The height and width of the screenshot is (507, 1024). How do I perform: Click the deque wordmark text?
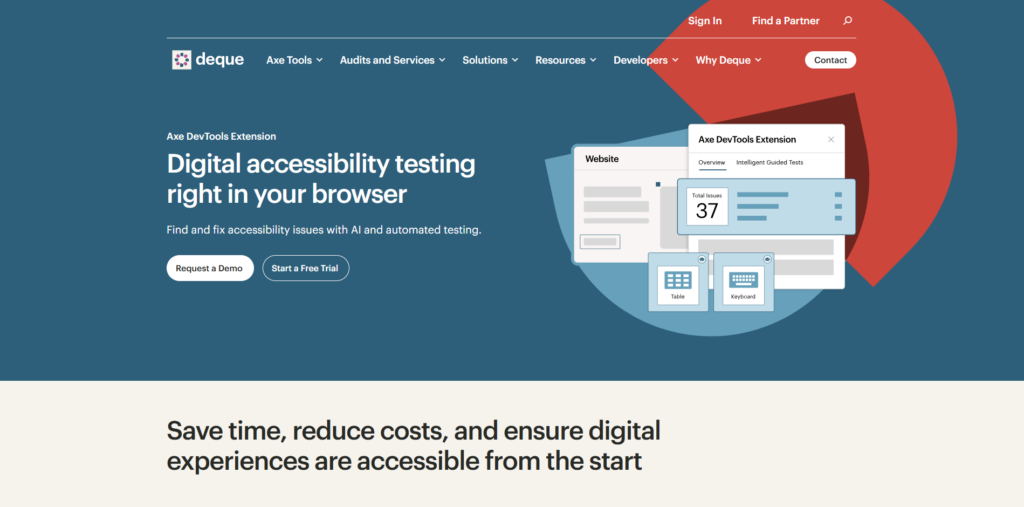[x=219, y=60]
